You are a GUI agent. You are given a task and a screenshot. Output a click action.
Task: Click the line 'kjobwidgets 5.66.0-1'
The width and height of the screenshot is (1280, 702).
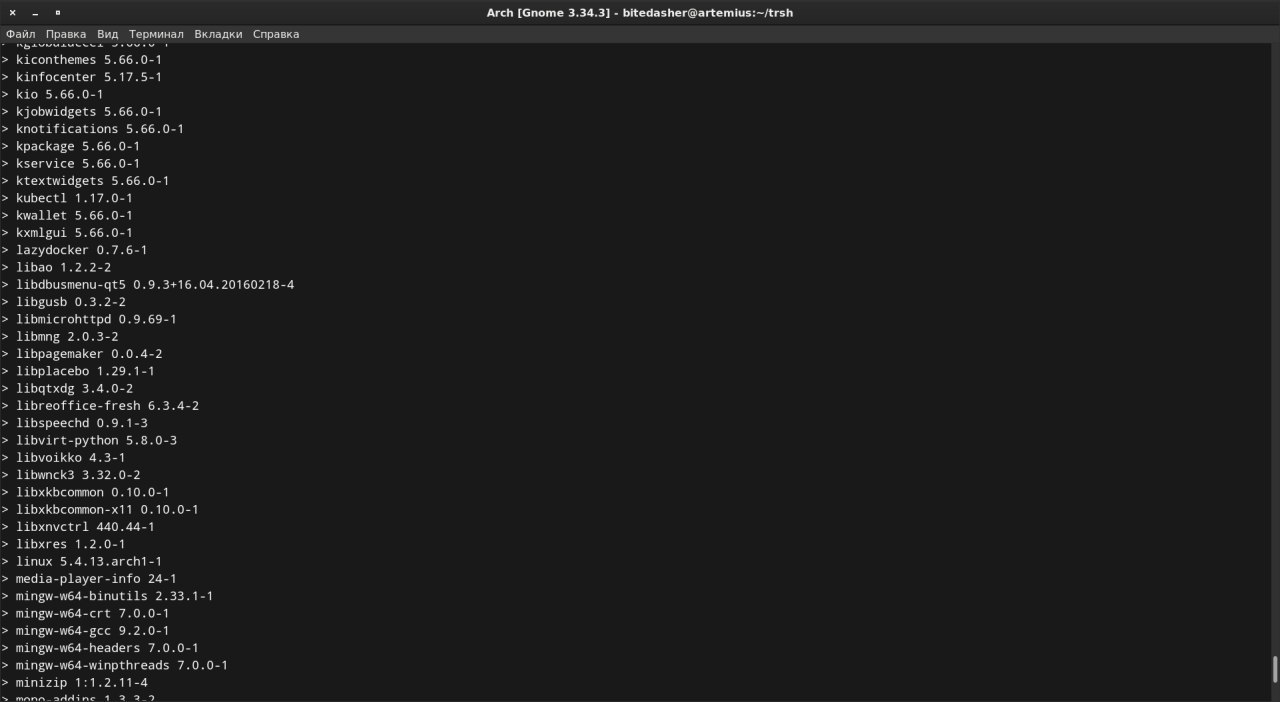click(89, 112)
